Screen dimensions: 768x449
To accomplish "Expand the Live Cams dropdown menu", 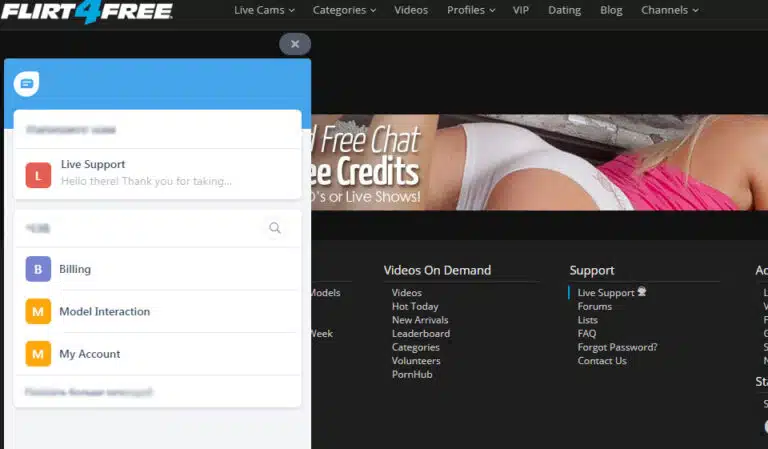I will (x=264, y=11).
